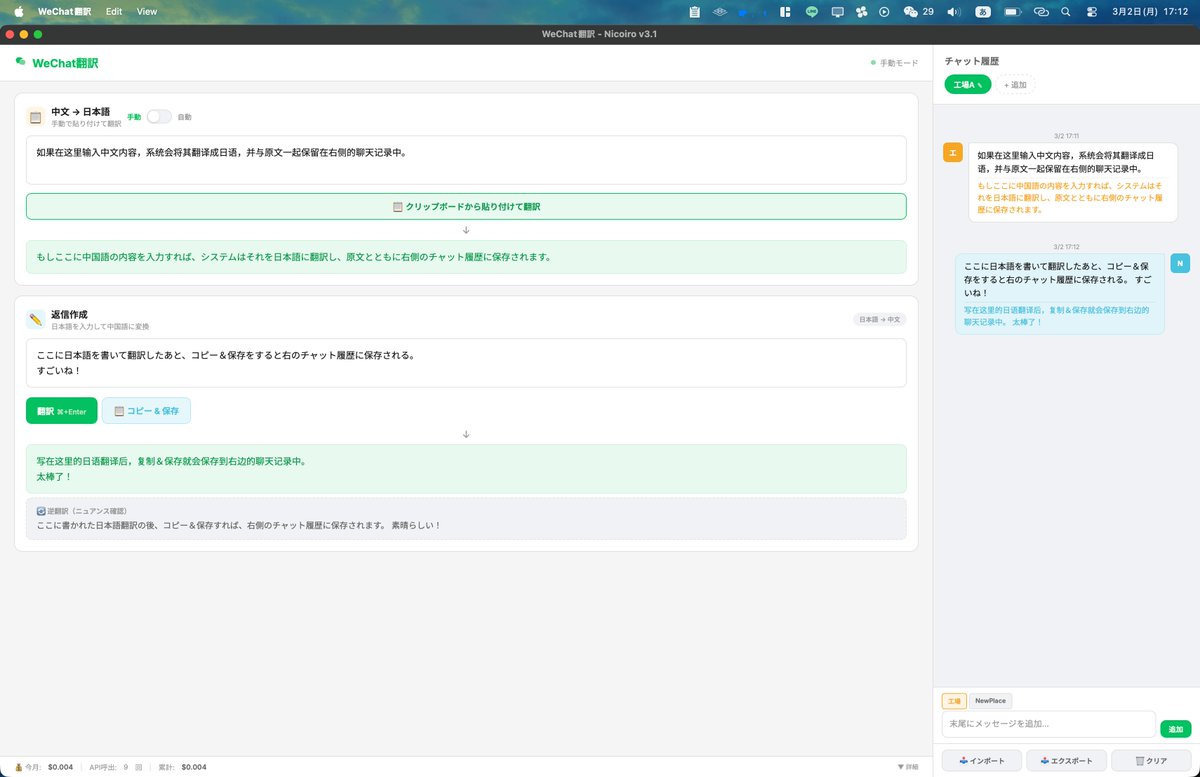Click the チャット履歴 heading
The height and width of the screenshot is (777, 1200).
tap(972, 61)
